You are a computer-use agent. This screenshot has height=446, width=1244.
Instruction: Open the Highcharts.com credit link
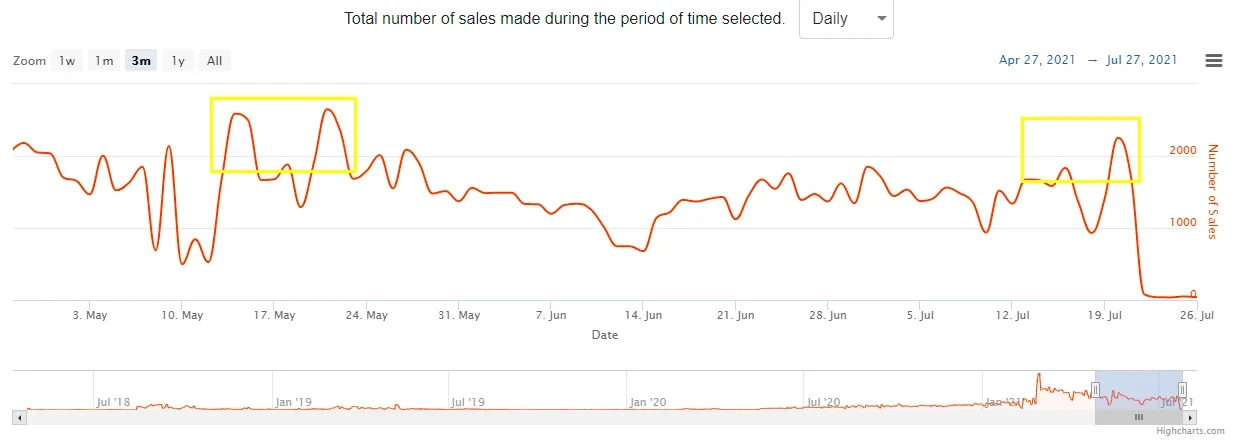(x=1190, y=431)
